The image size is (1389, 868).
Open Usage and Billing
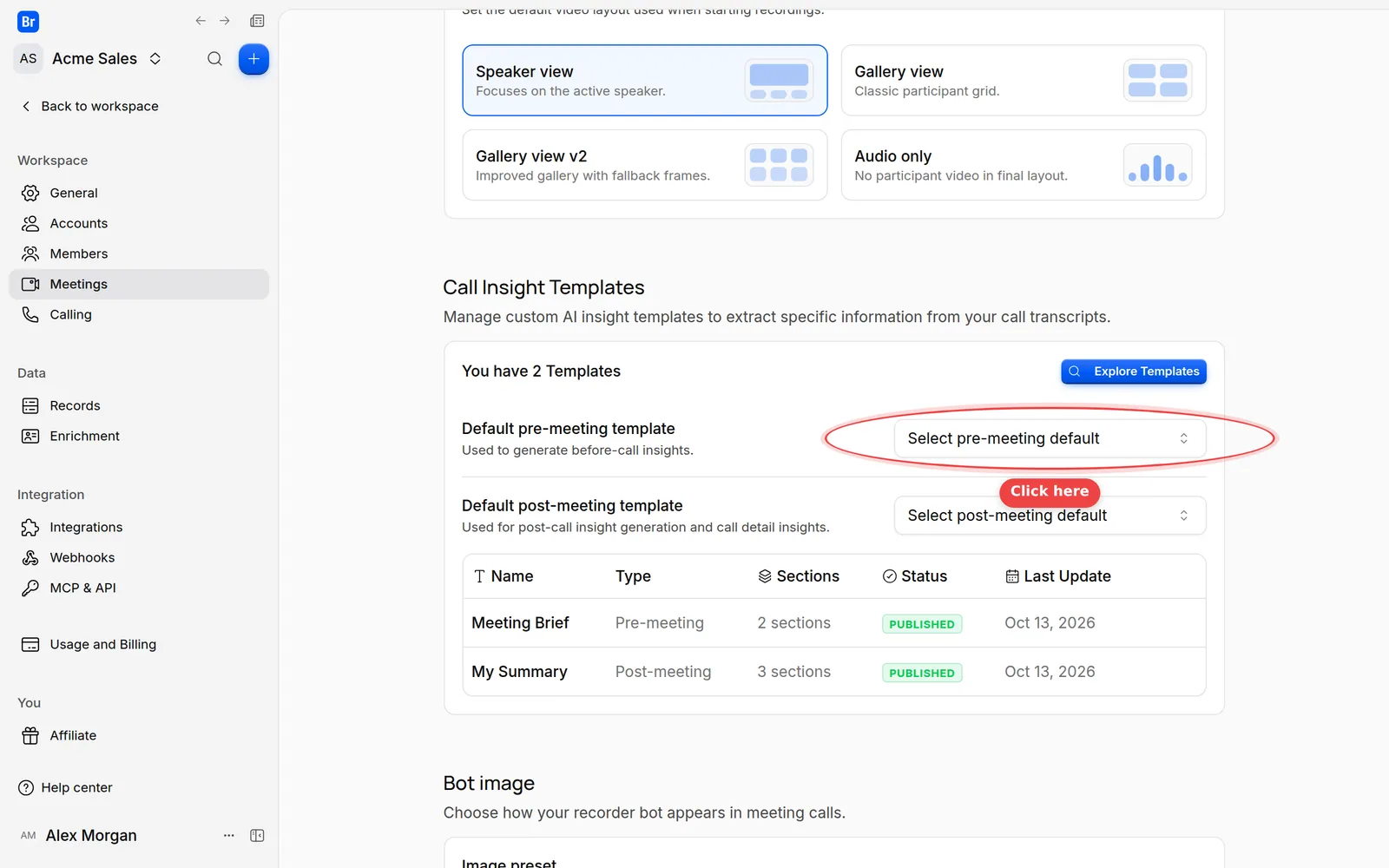139,644
